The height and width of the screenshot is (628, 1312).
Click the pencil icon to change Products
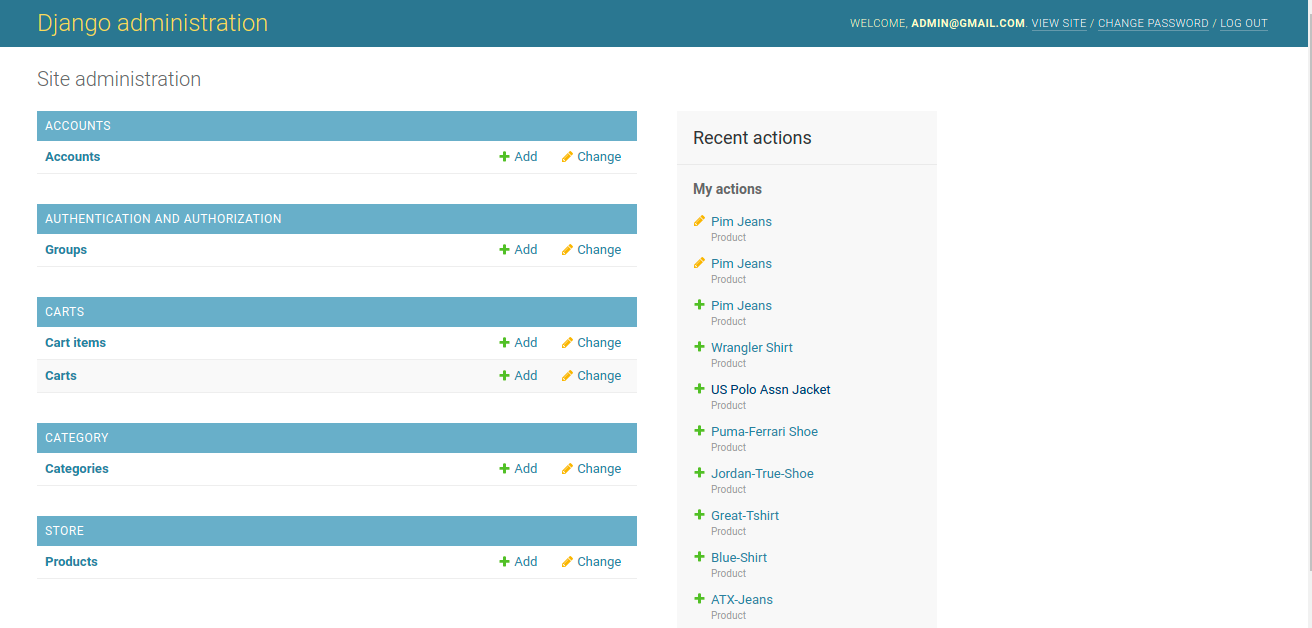pos(567,562)
